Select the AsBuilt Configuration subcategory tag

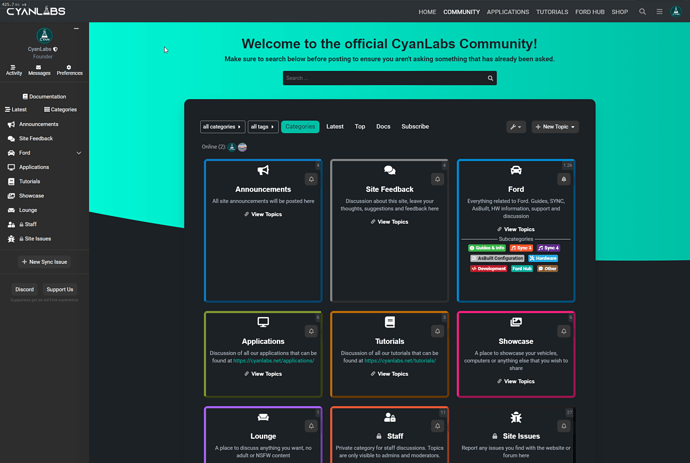click(x=497, y=258)
